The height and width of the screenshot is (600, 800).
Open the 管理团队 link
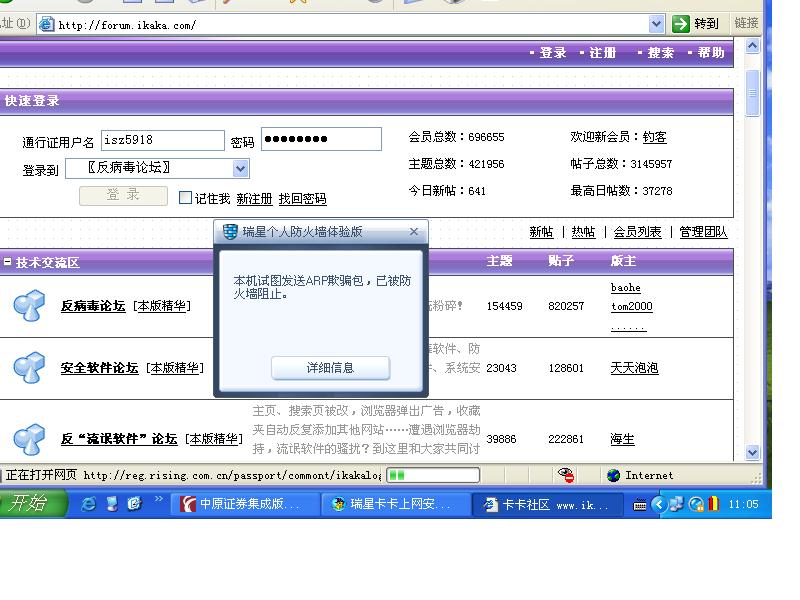point(703,232)
